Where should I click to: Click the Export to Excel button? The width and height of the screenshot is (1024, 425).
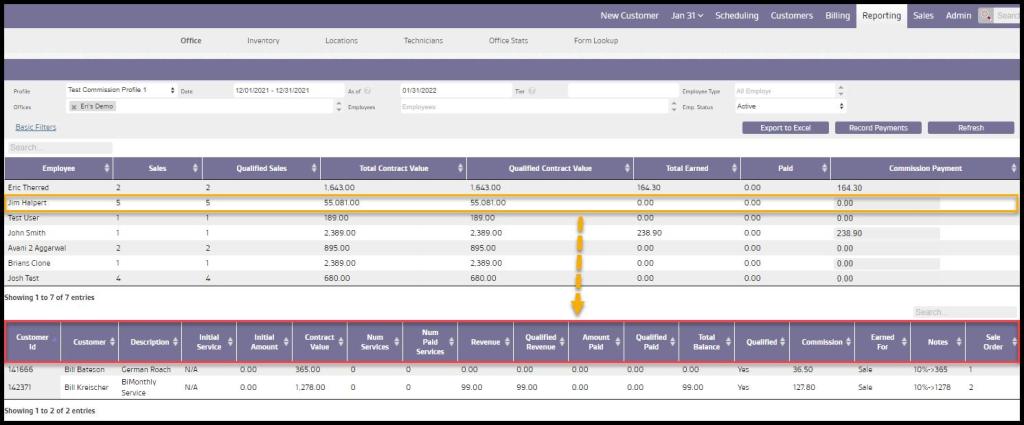point(785,128)
